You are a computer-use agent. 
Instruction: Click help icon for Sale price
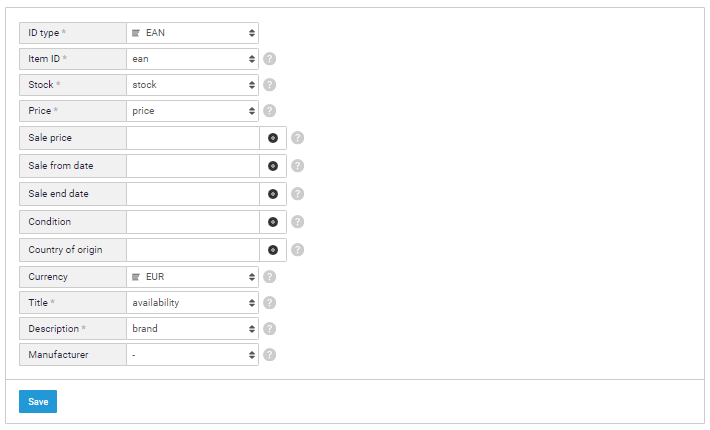click(x=297, y=138)
